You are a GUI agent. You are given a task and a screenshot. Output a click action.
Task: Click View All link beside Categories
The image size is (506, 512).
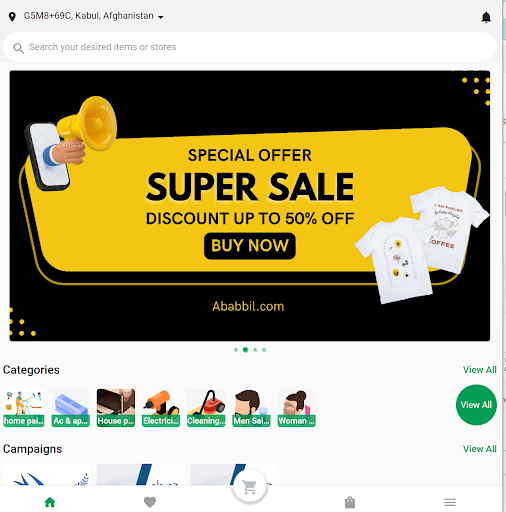480,370
